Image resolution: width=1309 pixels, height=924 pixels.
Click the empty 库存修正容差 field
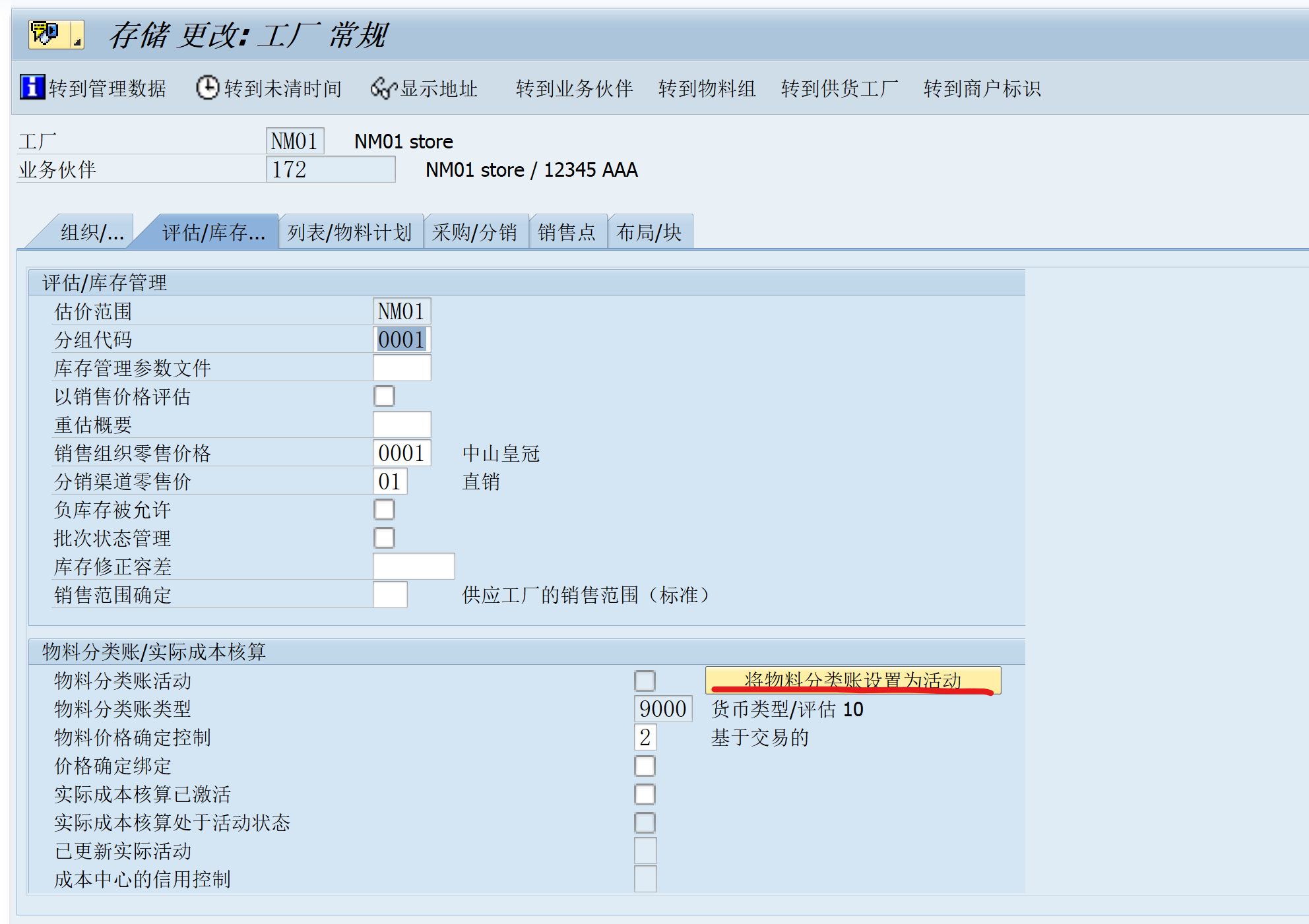pyautogui.click(x=414, y=567)
